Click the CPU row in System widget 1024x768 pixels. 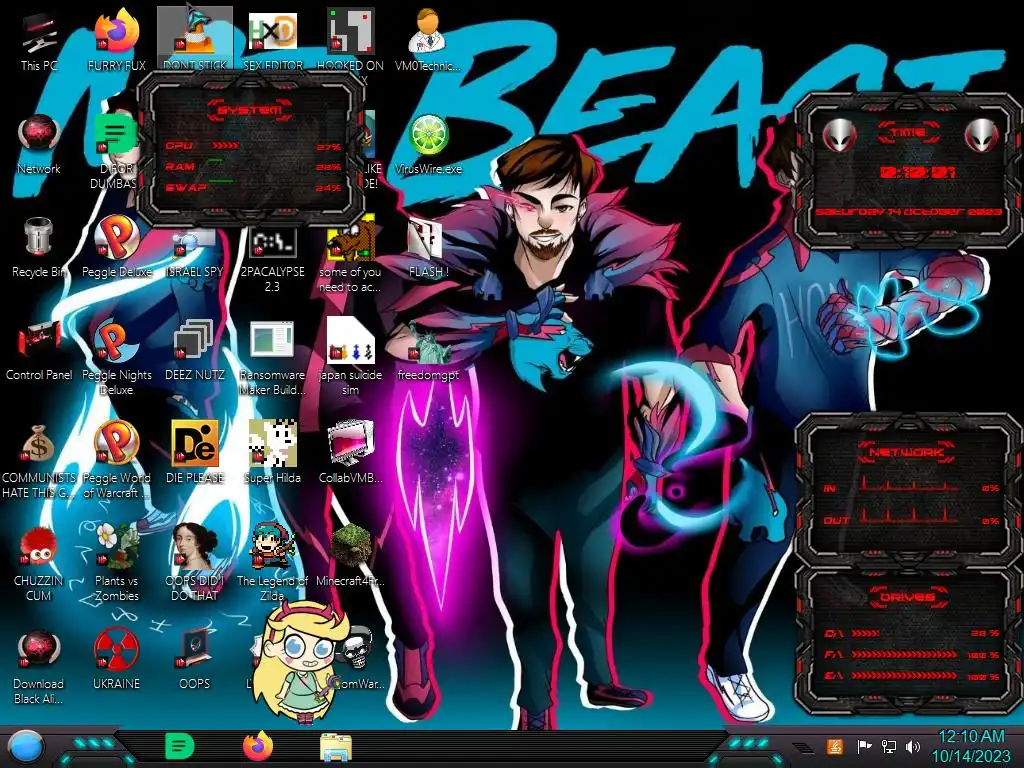point(253,146)
